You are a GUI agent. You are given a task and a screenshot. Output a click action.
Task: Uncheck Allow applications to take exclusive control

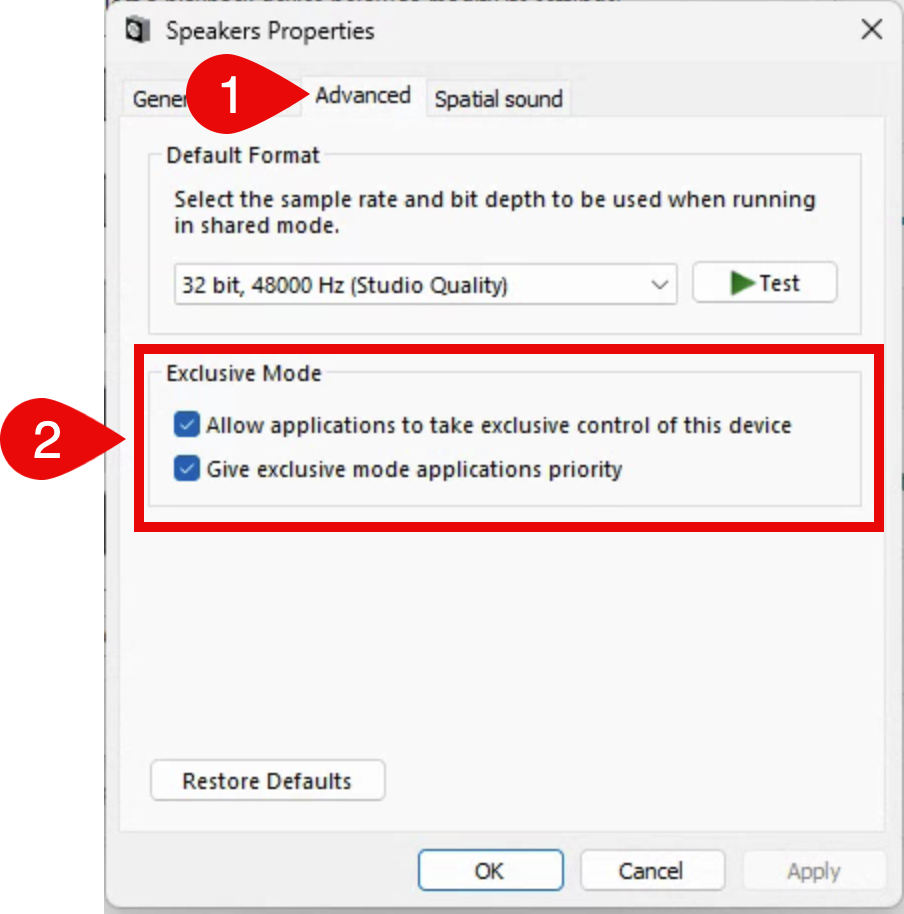click(186, 425)
